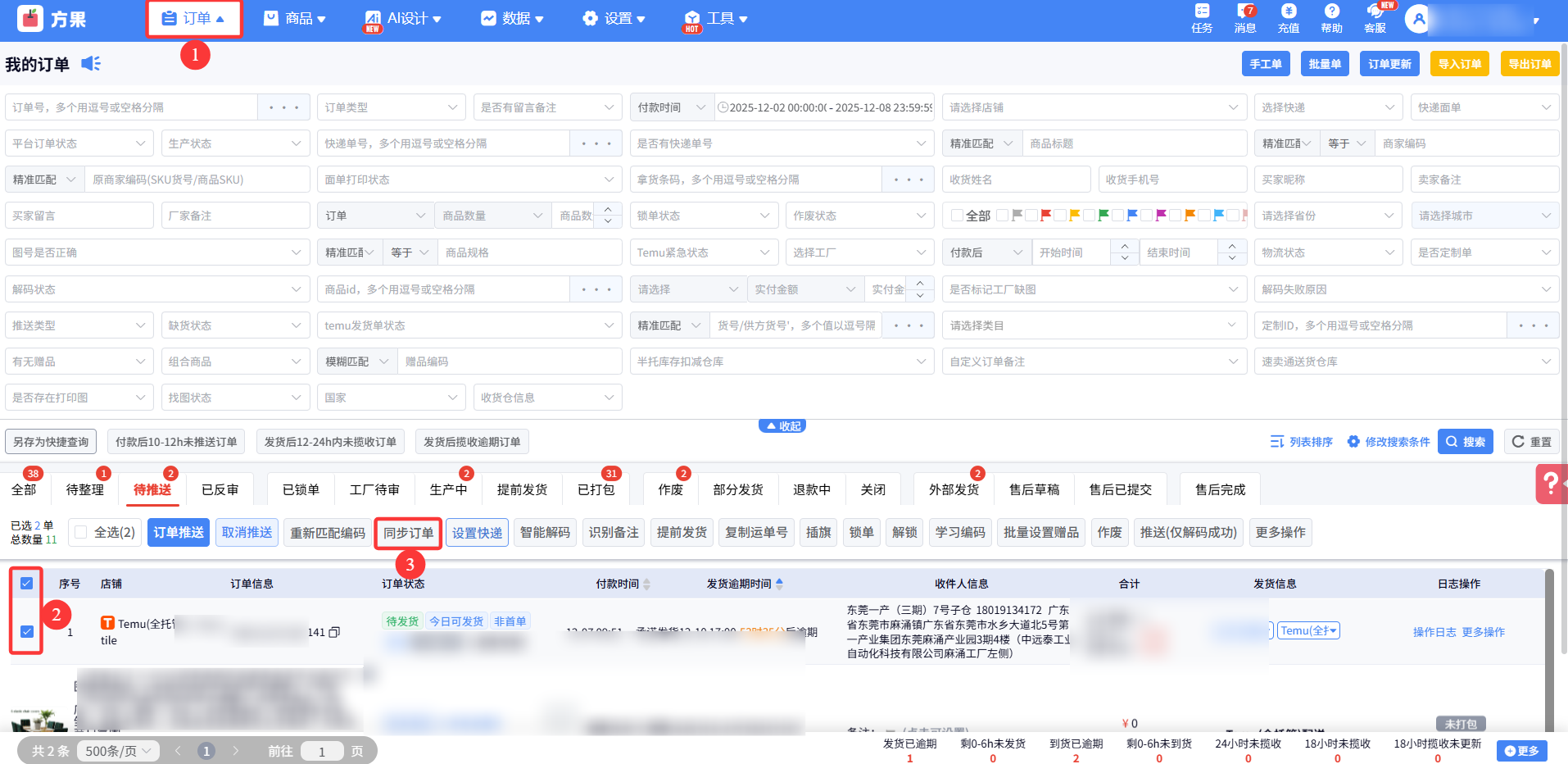Uncheck the checkbox for order row 1
The height and width of the screenshot is (764, 1568).
click(27, 631)
